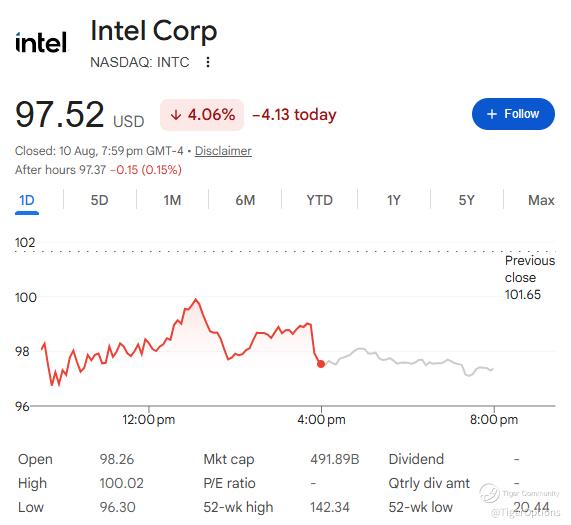Open the Disclaimer link
The height and width of the screenshot is (525, 571).
click(x=223, y=151)
